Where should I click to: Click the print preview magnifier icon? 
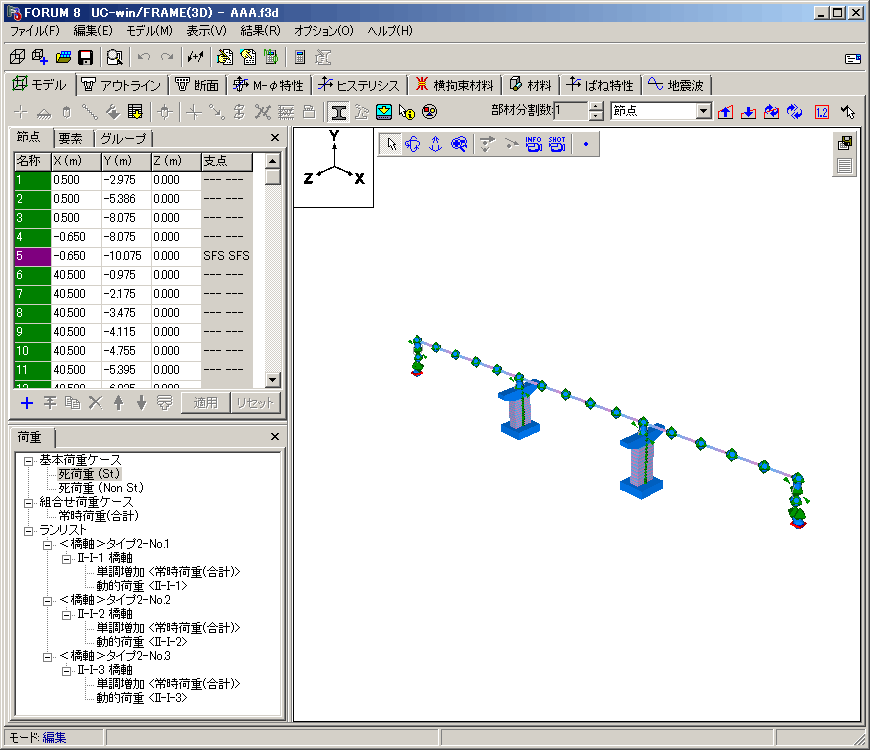click(x=115, y=57)
